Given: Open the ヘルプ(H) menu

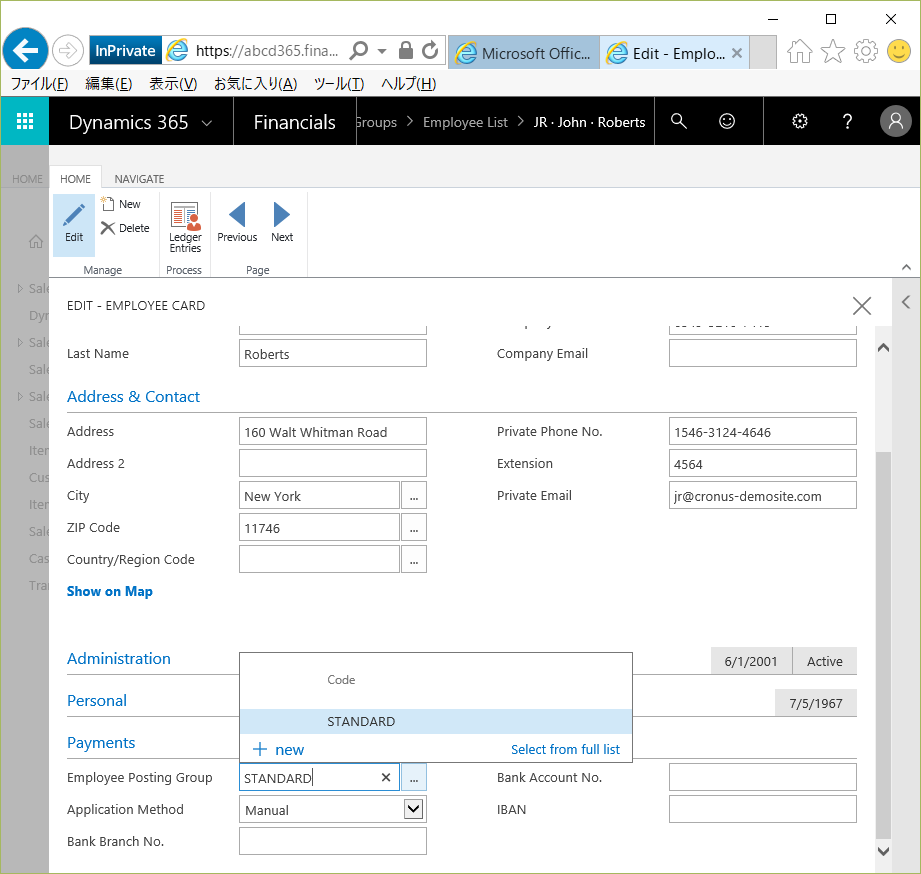Looking at the screenshot, I should click(408, 84).
